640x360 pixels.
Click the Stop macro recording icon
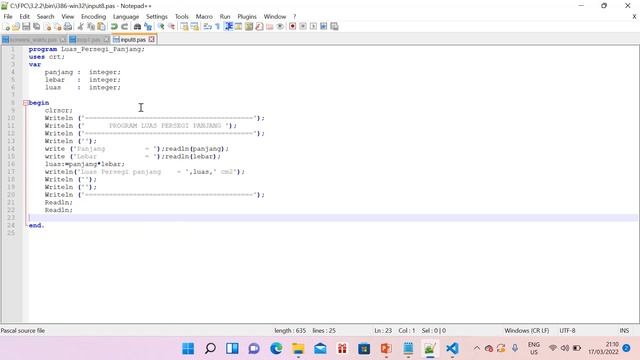click(303, 27)
